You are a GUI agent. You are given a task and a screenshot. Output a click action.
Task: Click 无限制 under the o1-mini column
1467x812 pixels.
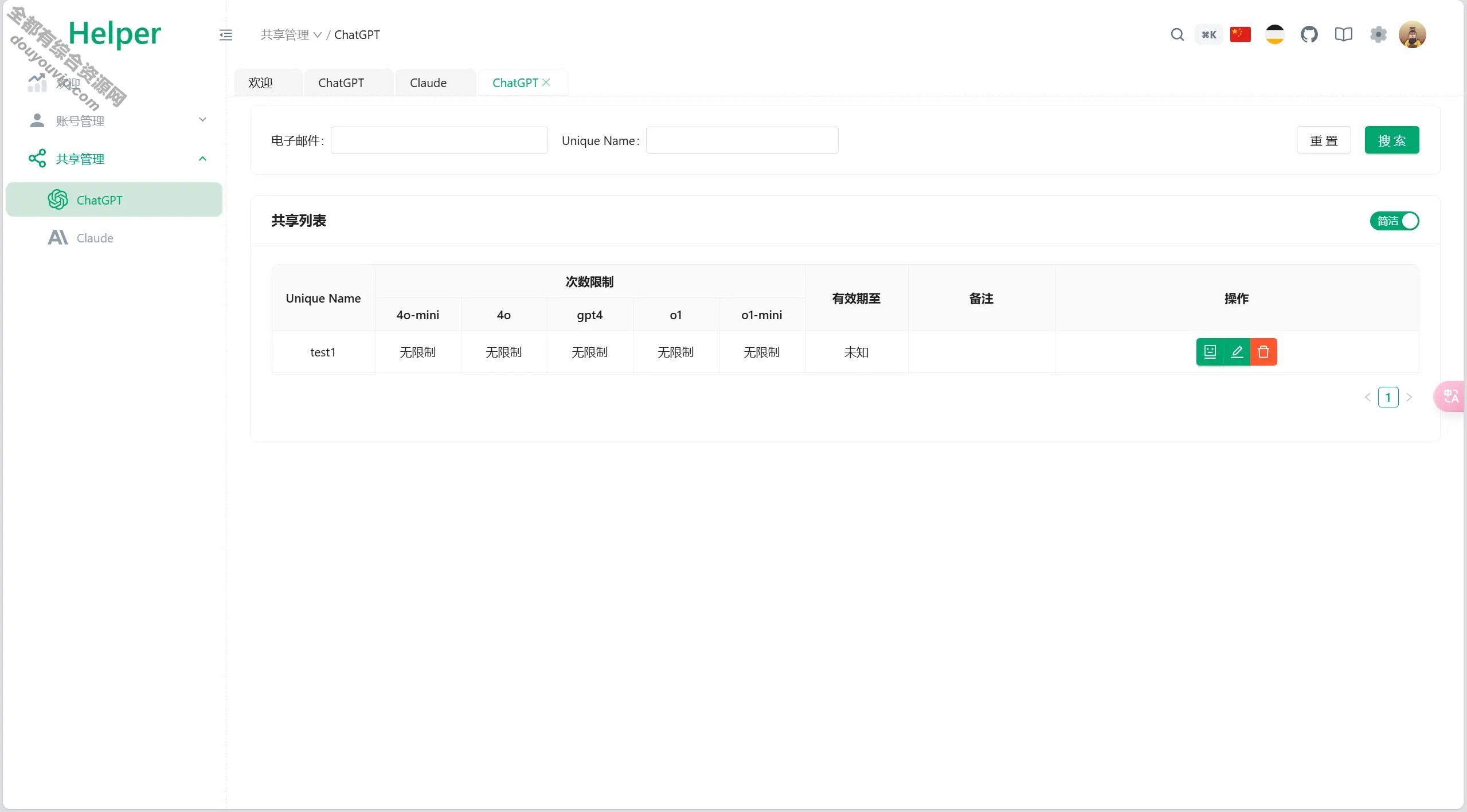point(762,352)
